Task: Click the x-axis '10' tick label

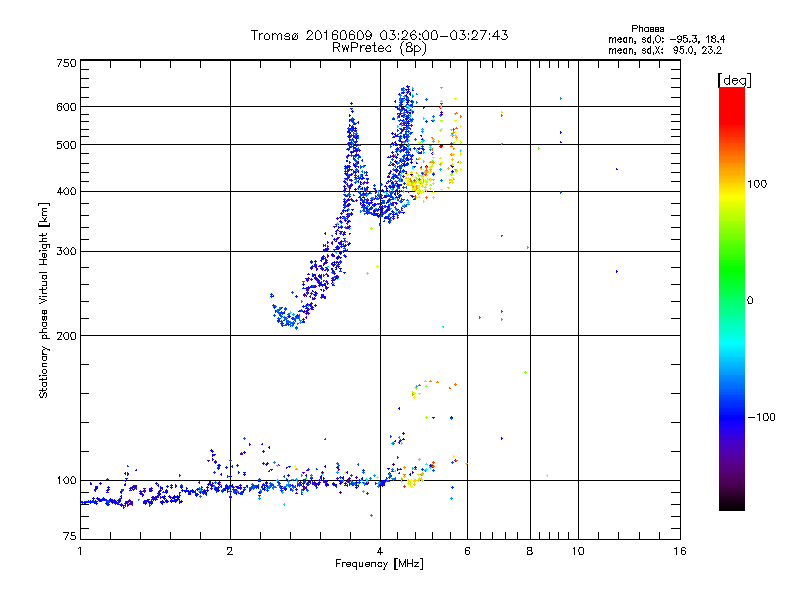Action: [578, 551]
